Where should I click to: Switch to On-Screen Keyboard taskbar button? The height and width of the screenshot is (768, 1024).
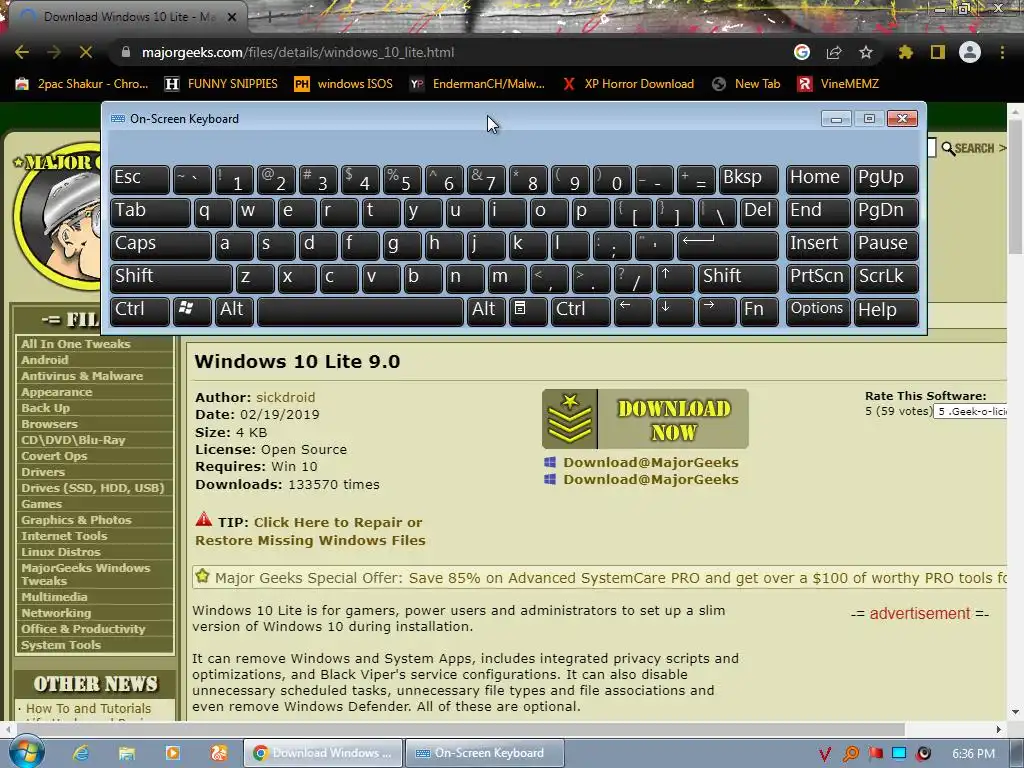(485, 753)
